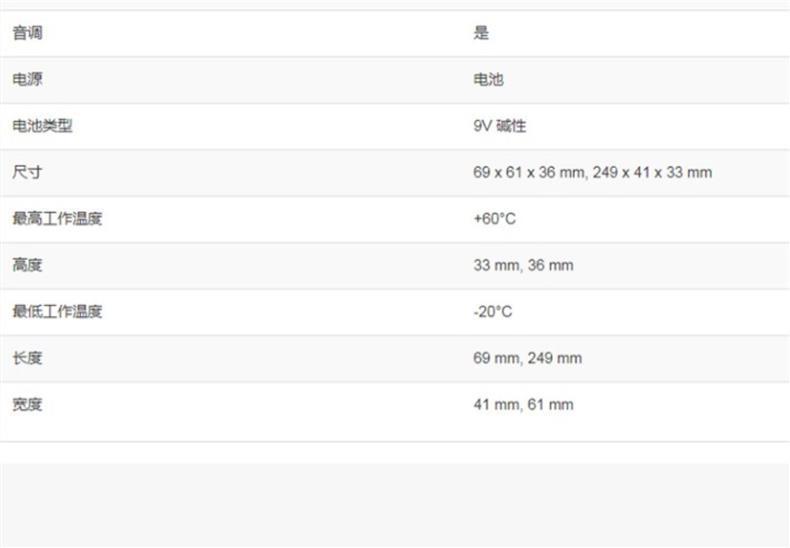Screen dimensions: 790x548
Task: Click the 41 mm, 61 mm width value
Action: (x=523, y=404)
